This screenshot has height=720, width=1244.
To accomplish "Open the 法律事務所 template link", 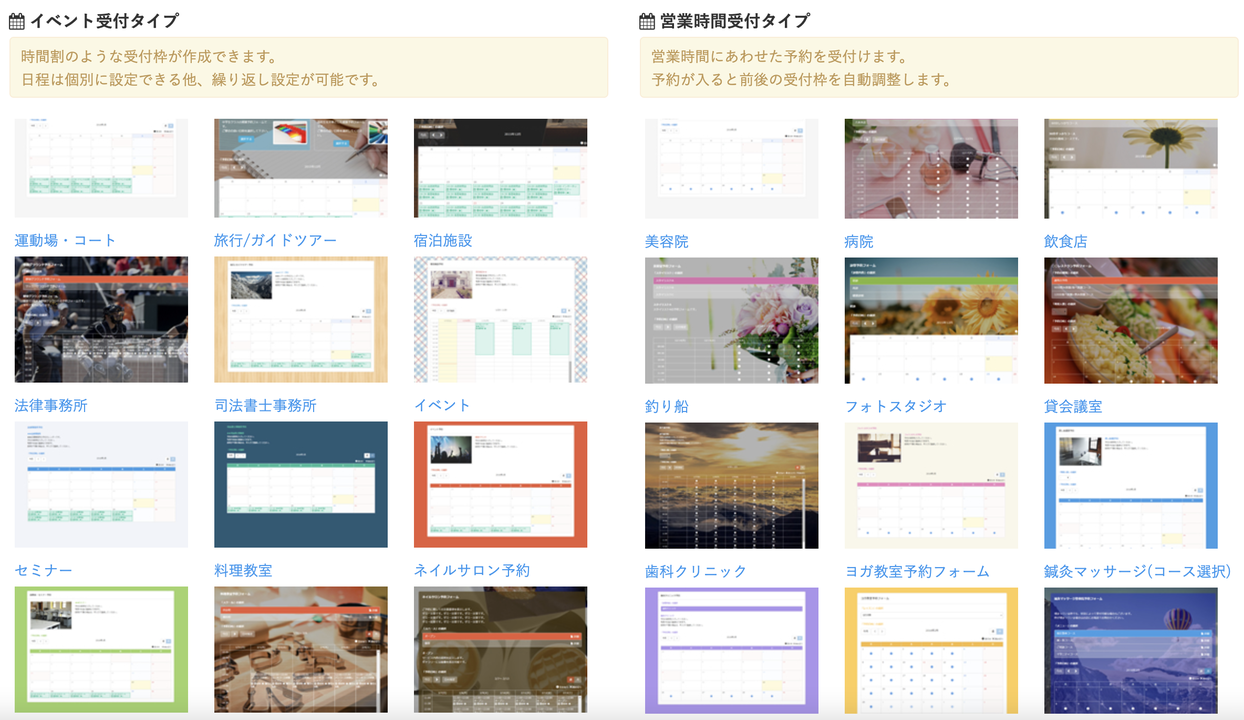I will (x=51, y=405).
